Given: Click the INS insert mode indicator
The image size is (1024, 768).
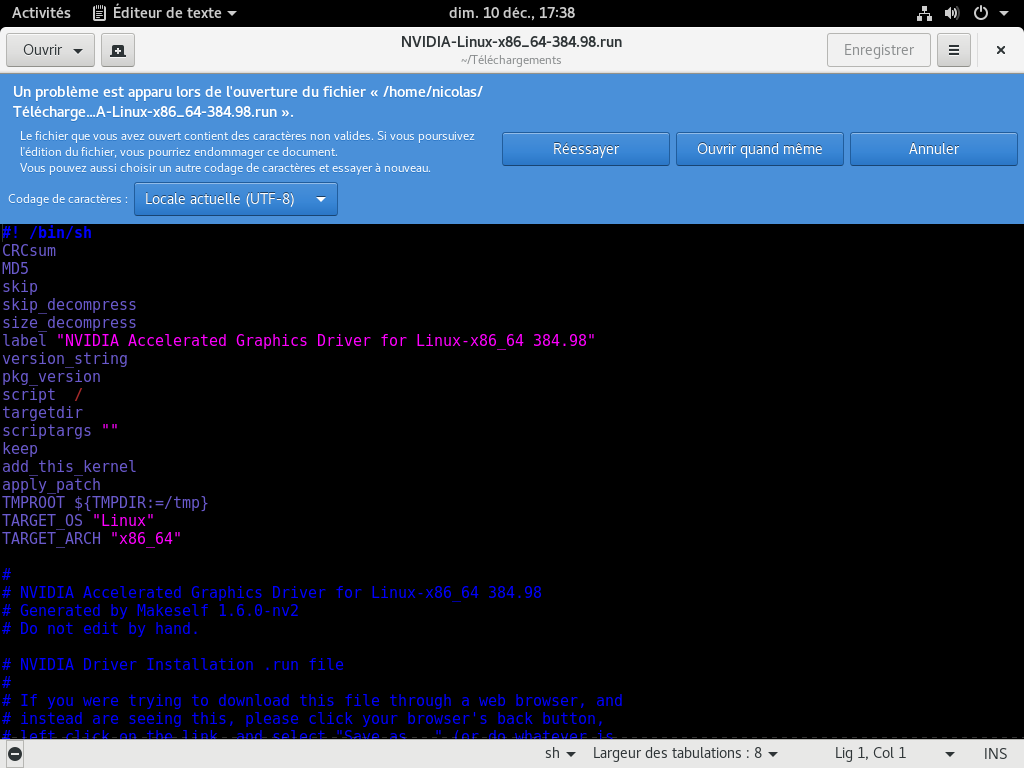Looking at the screenshot, I should pyautogui.click(x=995, y=753).
